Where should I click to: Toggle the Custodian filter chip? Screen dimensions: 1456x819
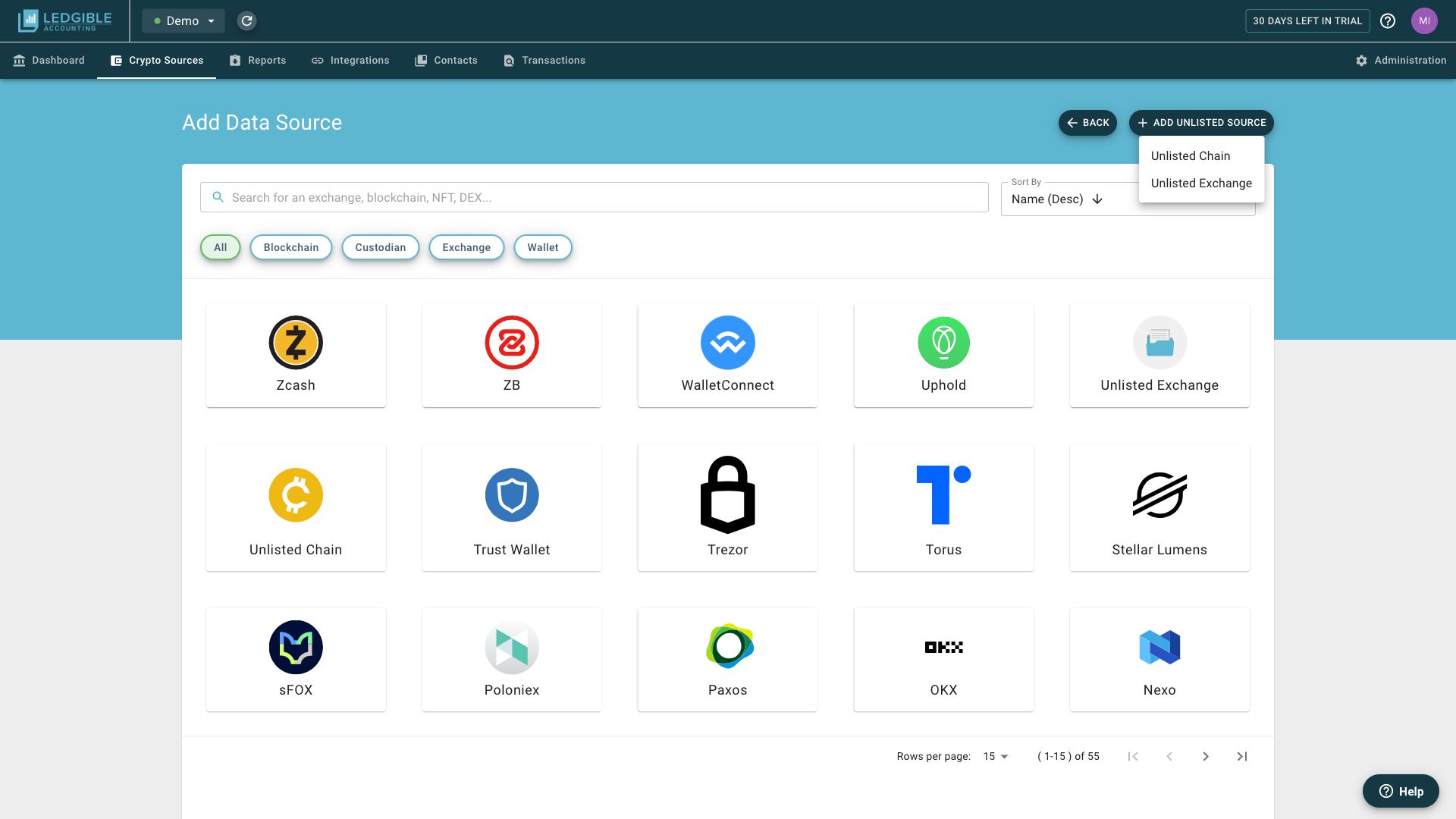click(381, 247)
